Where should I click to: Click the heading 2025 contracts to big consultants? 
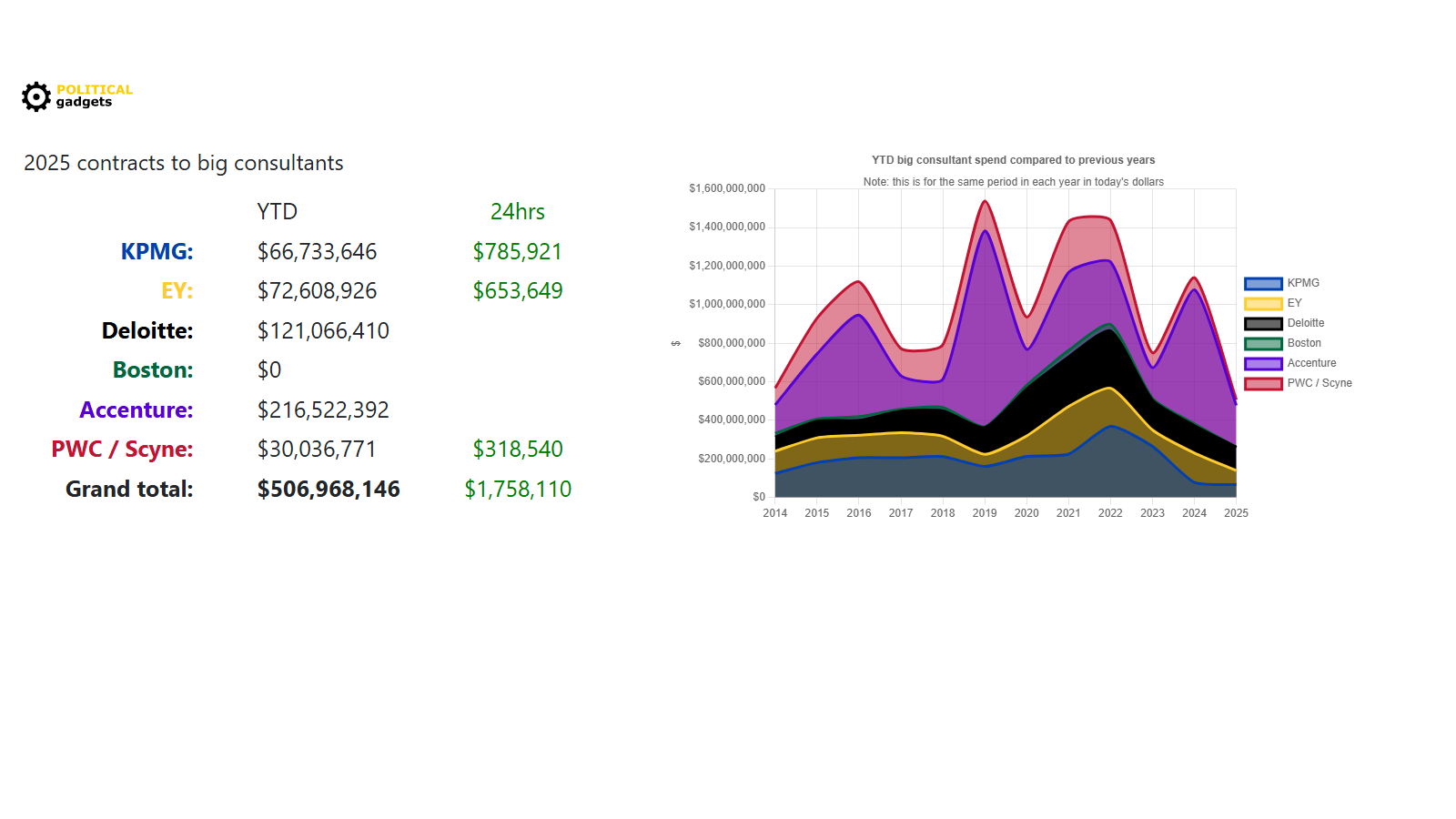click(184, 163)
